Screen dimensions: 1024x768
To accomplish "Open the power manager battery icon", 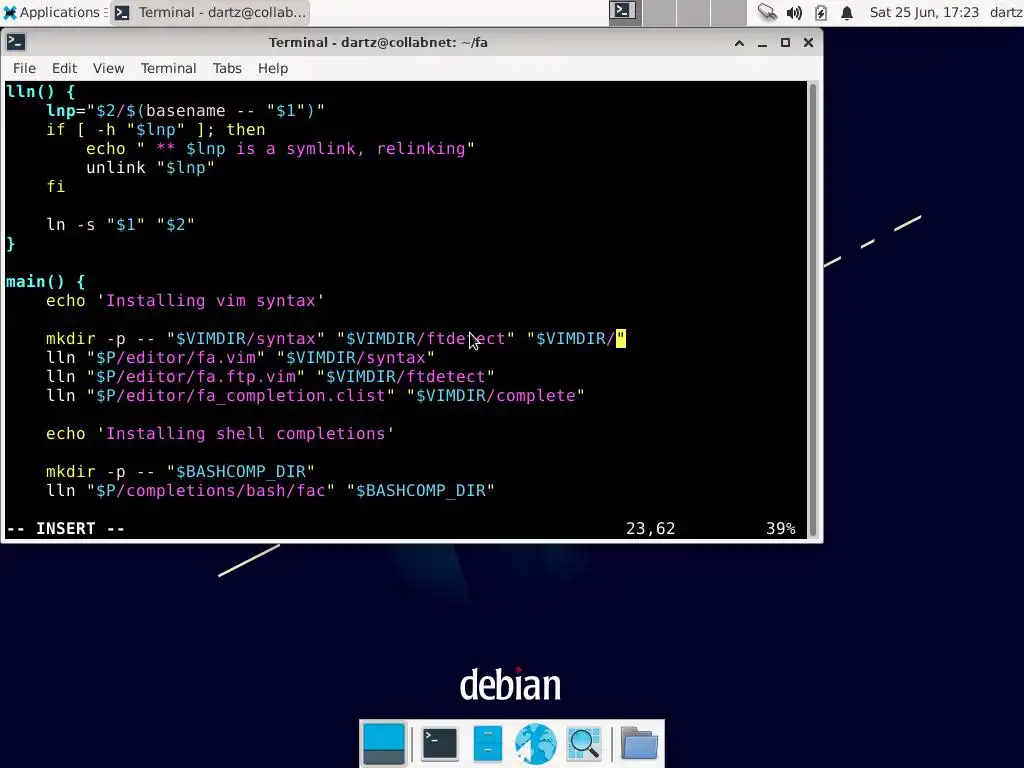I will [x=821, y=12].
